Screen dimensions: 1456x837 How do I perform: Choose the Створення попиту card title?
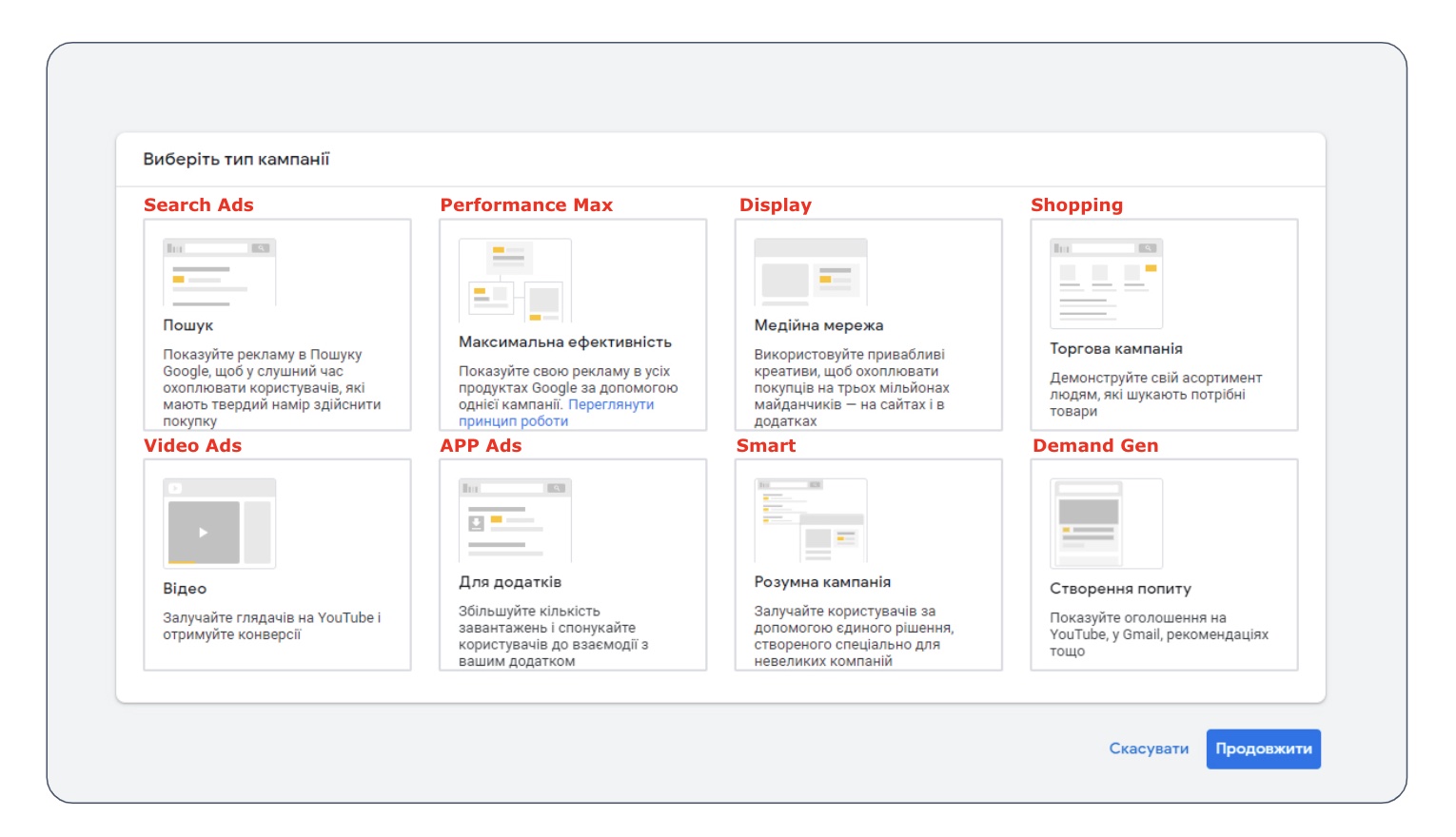[1120, 589]
